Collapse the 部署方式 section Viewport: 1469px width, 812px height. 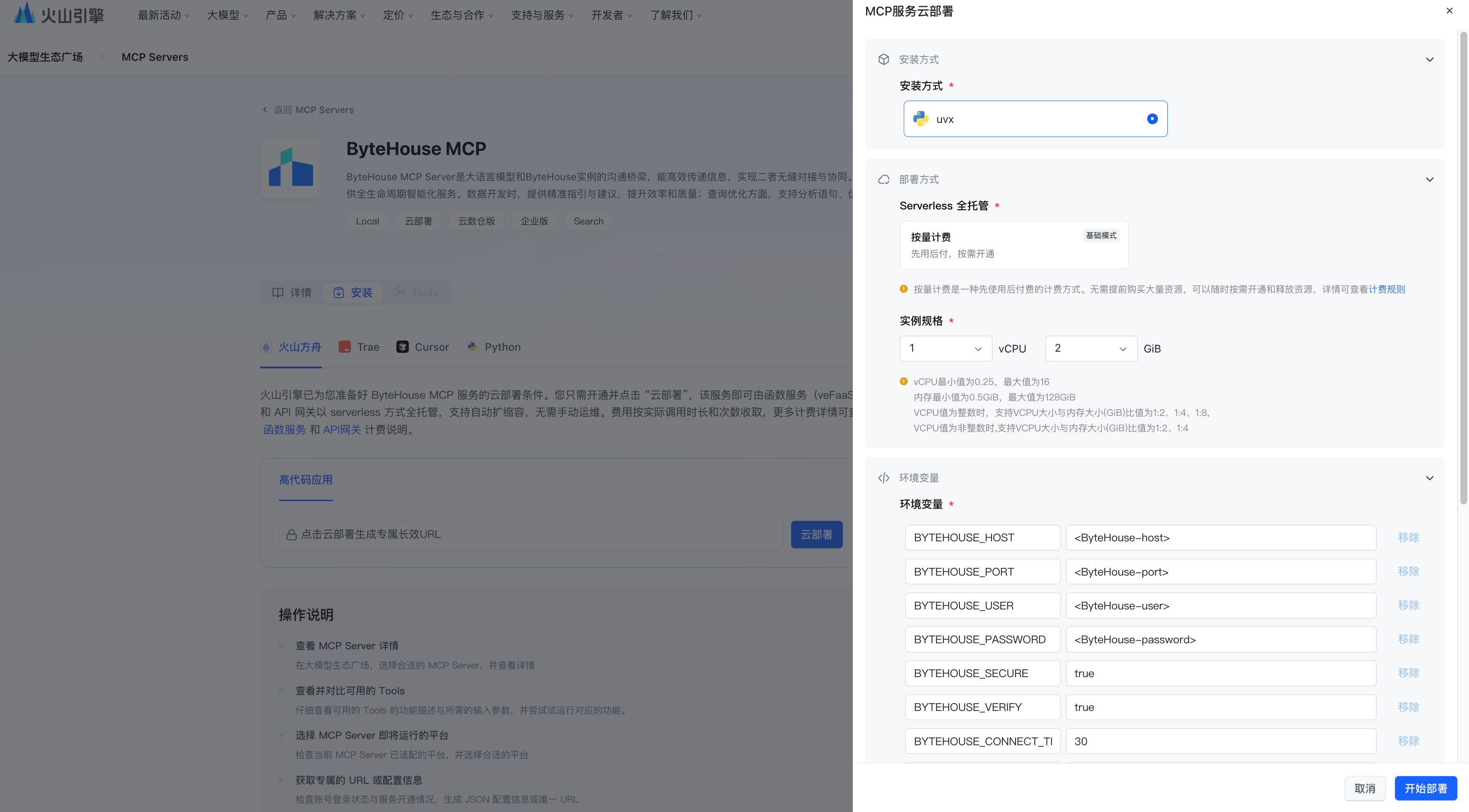(1430, 179)
